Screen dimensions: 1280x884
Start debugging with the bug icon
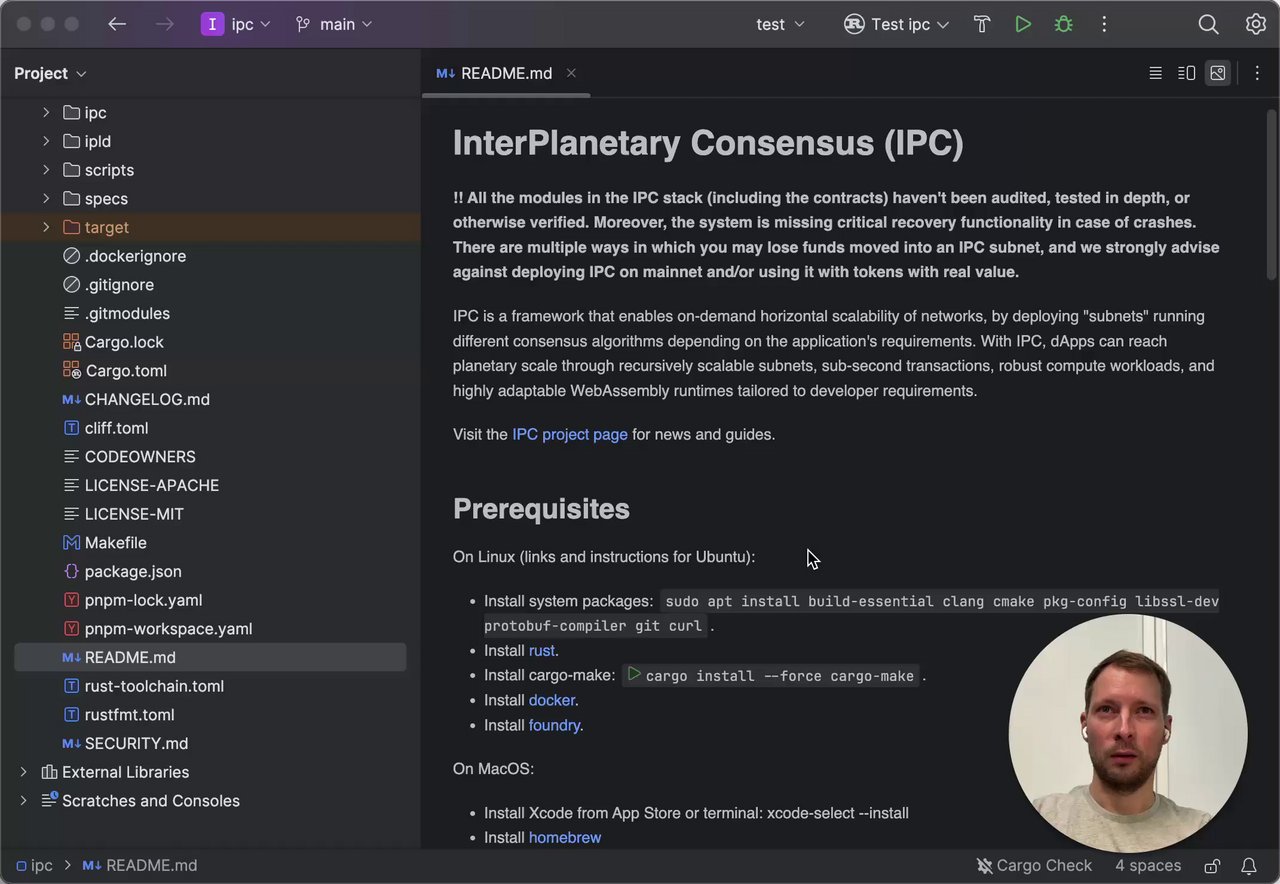(x=1063, y=24)
